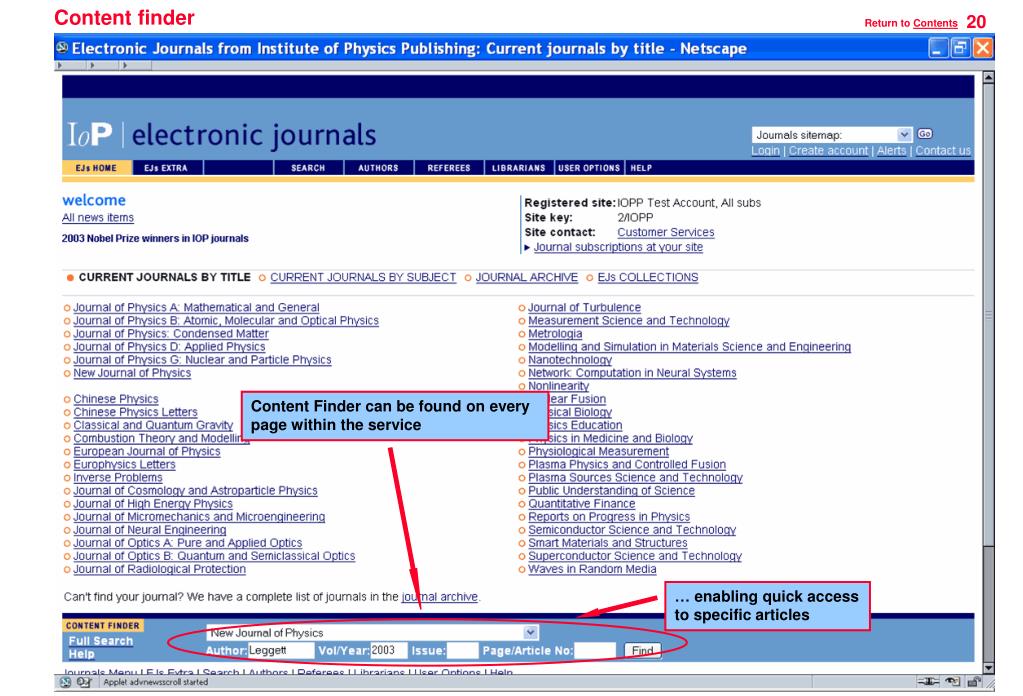Open Journal of Neural Engineering

tap(149, 529)
